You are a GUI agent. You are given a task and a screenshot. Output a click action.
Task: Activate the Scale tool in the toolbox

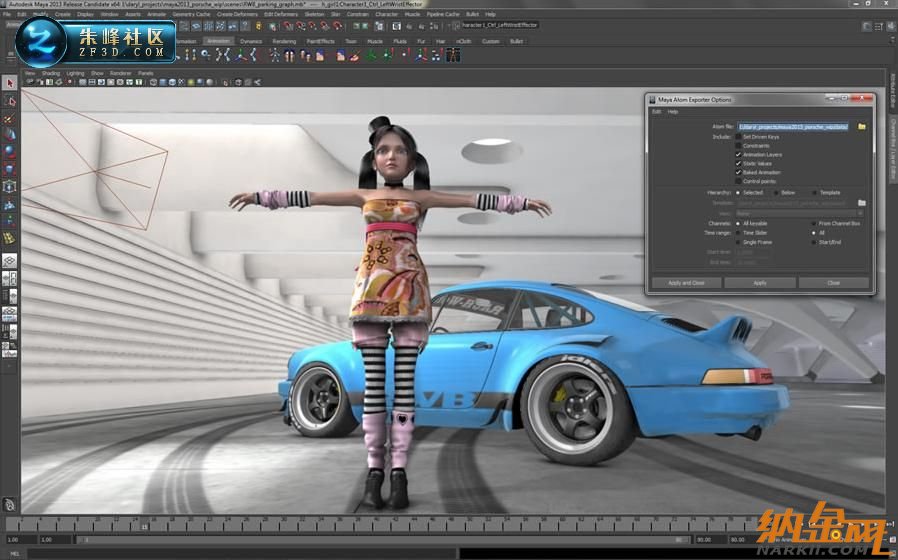click(x=10, y=169)
